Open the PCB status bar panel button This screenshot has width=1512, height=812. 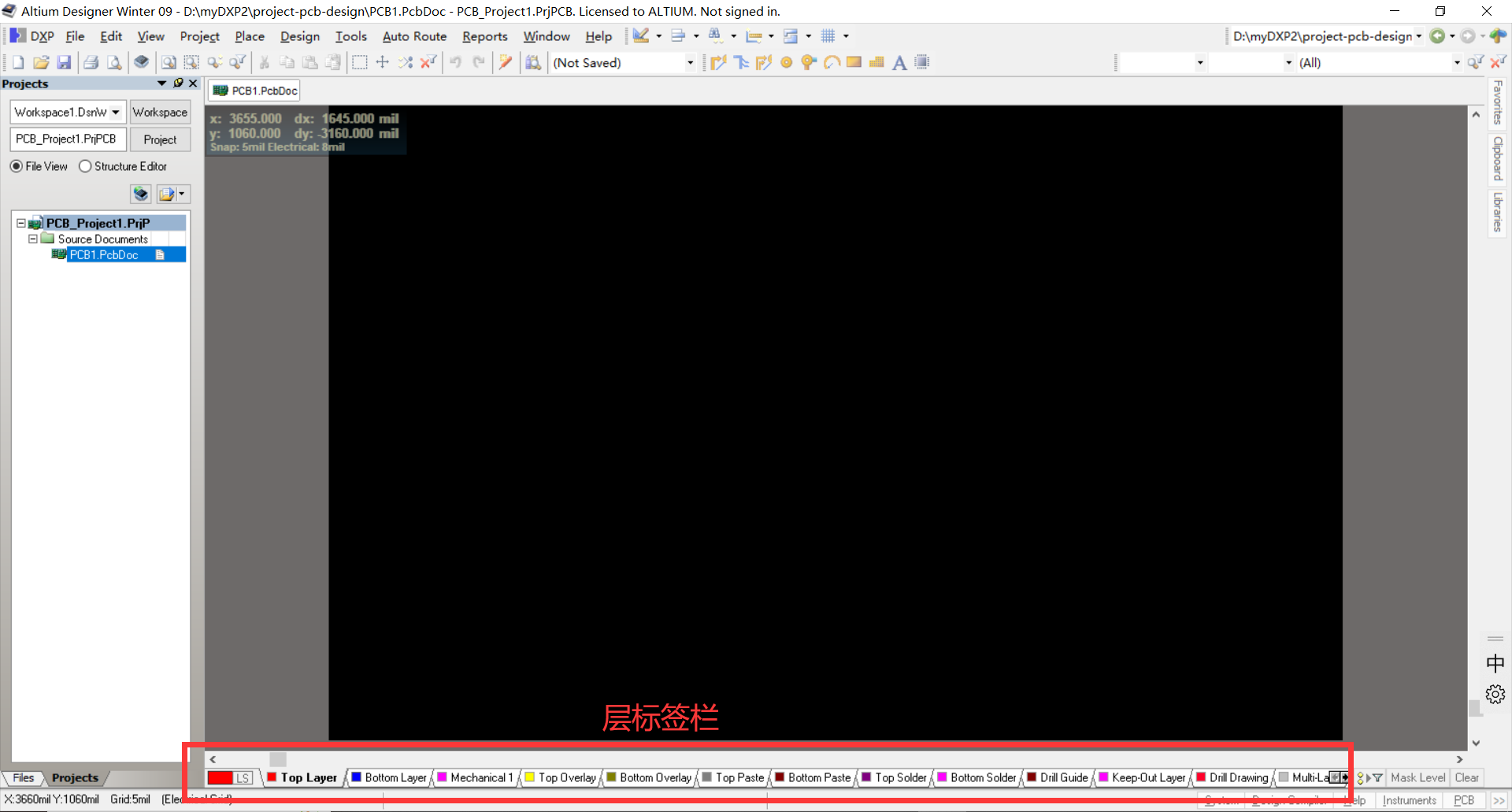(1464, 800)
